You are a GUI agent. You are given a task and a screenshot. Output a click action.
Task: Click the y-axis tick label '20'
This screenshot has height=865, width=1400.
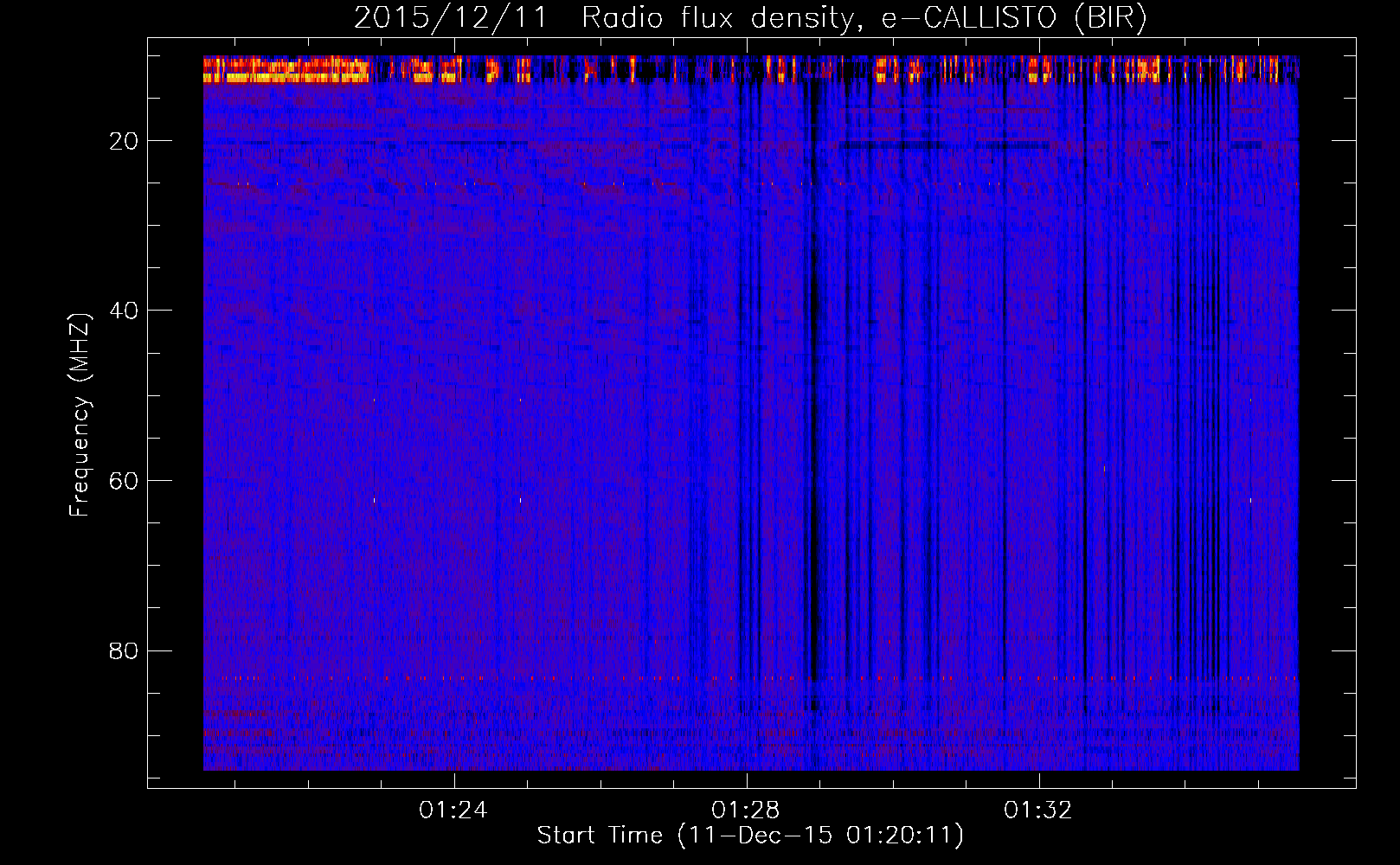click(125, 141)
